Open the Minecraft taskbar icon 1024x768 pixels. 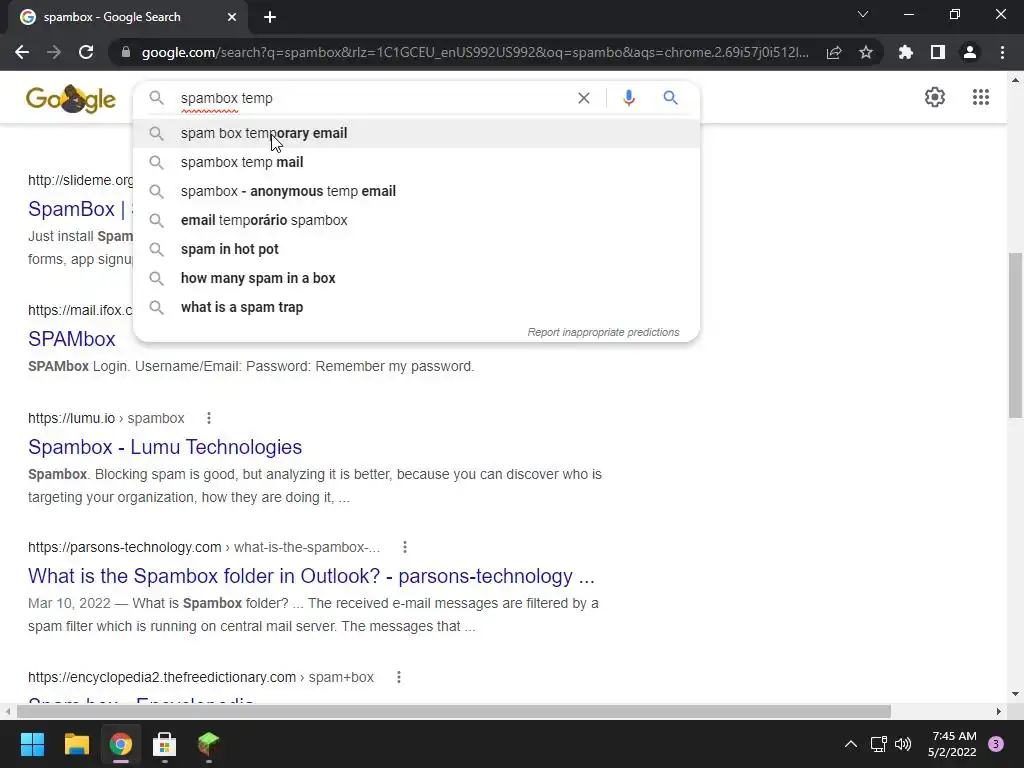coord(208,744)
